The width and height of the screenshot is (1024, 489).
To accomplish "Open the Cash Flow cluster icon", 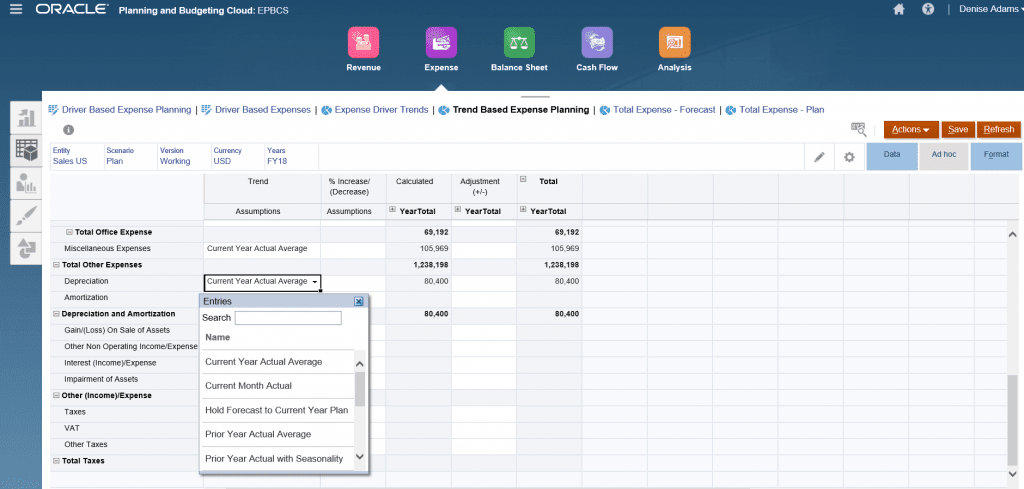I will point(597,43).
